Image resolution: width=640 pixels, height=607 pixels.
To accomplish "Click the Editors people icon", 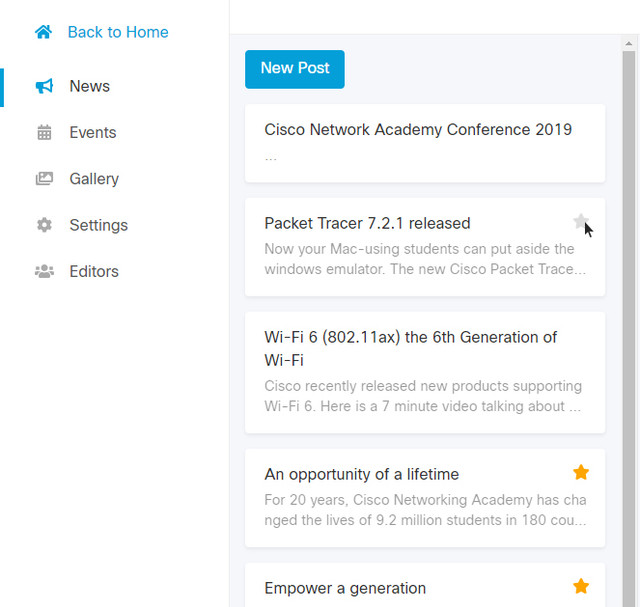I will 44,271.
